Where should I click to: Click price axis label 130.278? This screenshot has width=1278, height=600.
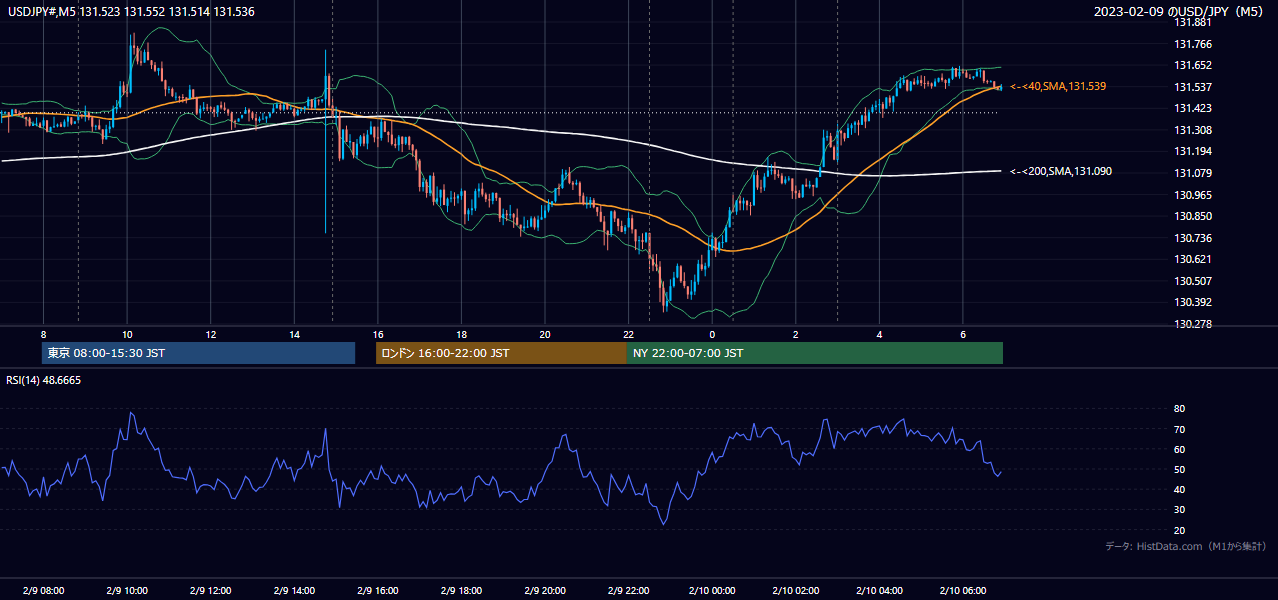click(x=1193, y=324)
